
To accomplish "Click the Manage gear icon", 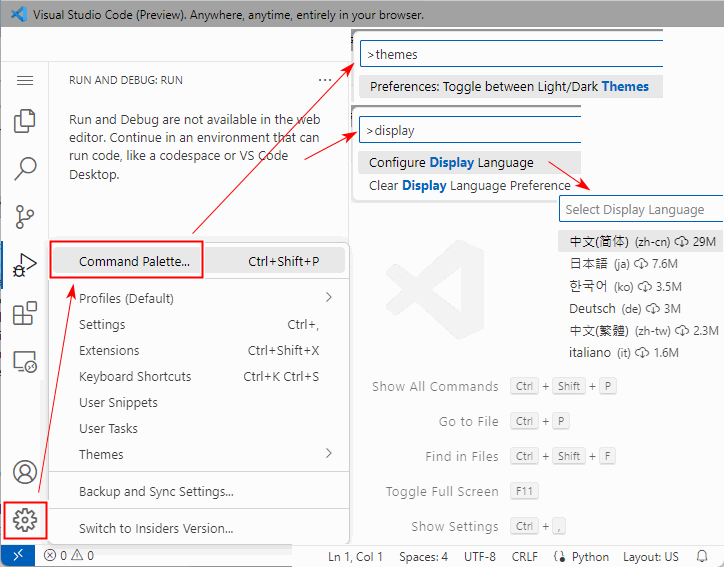I will point(25,519).
